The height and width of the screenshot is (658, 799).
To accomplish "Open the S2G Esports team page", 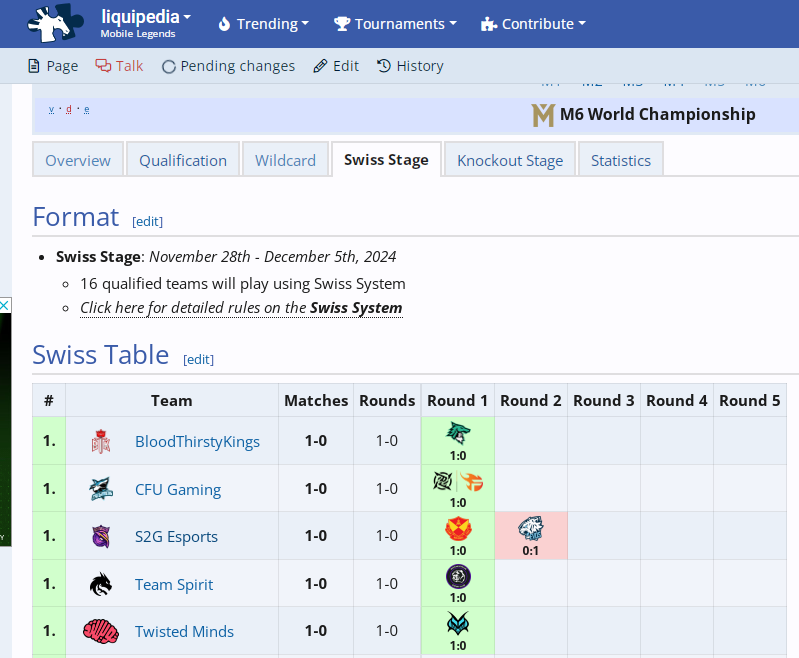I will [x=176, y=537].
